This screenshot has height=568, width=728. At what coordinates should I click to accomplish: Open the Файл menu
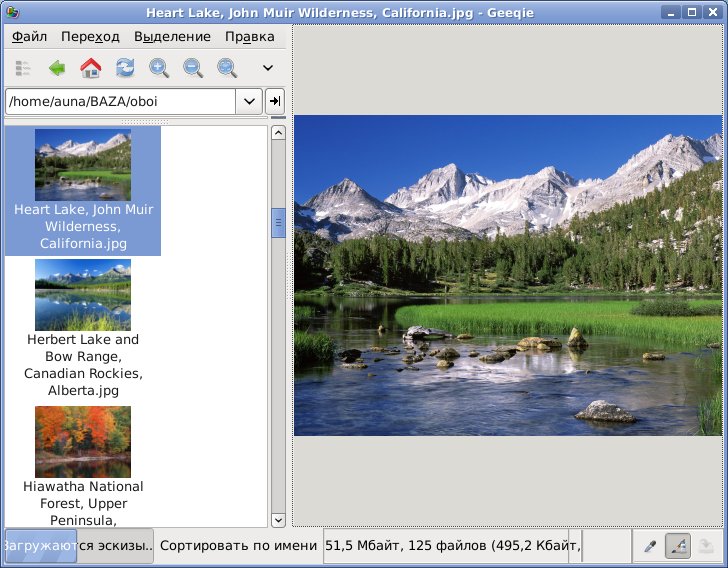pos(29,37)
